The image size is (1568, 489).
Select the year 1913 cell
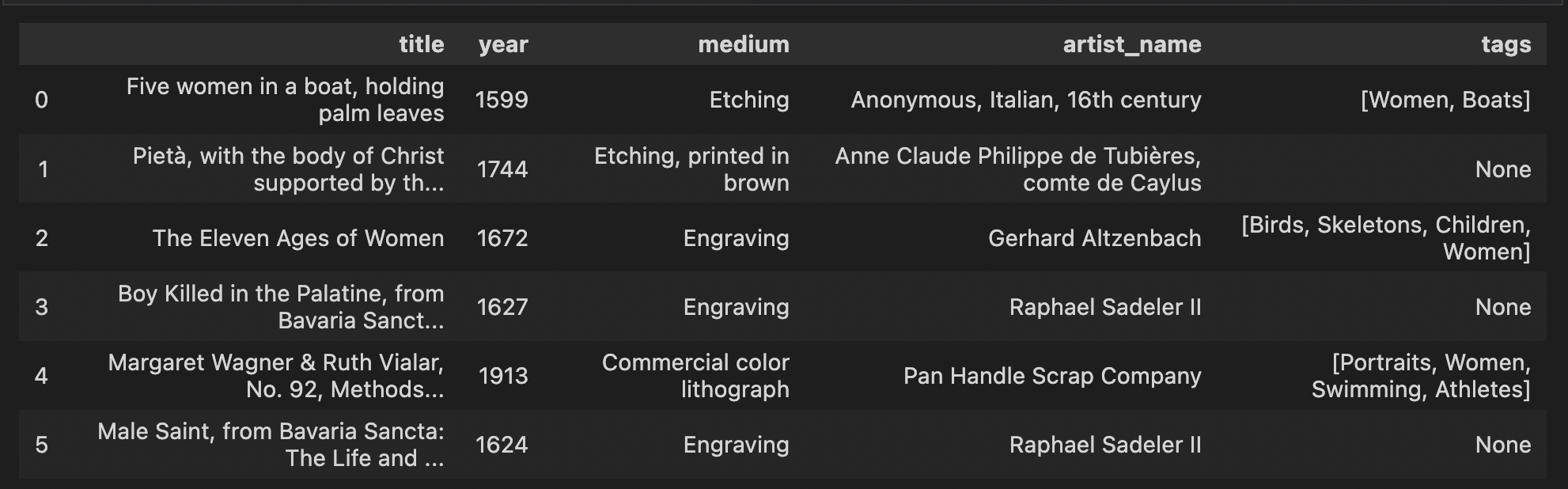pyautogui.click(x=503, y=376)
